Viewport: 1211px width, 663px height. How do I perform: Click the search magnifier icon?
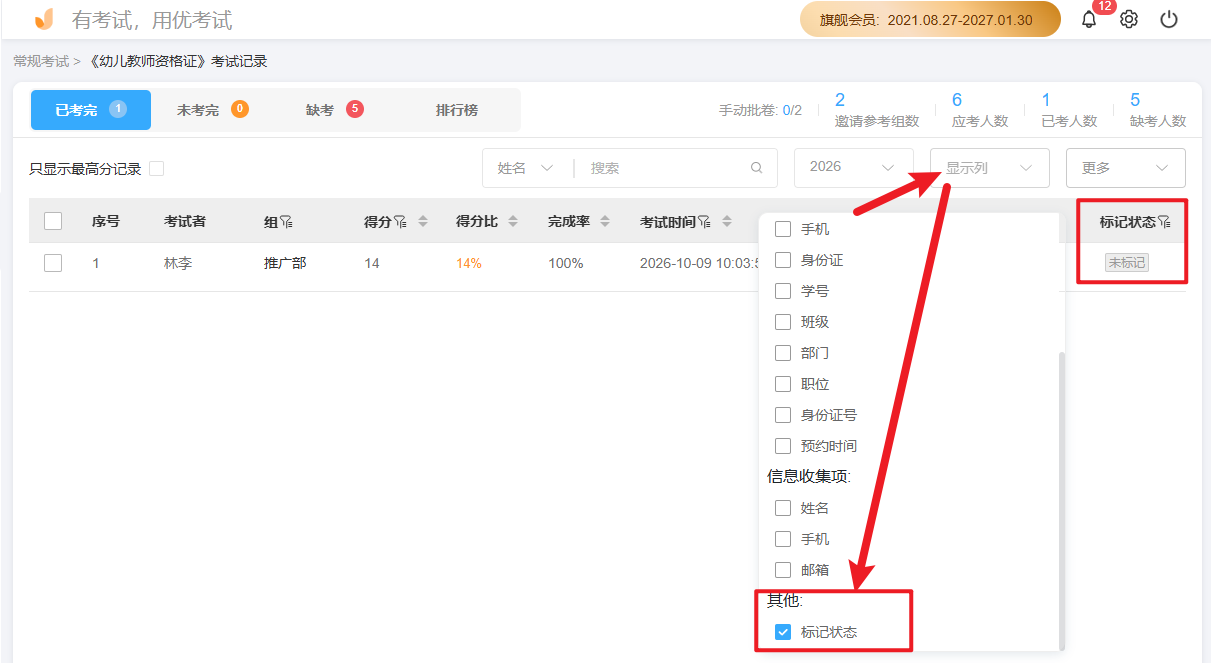757,168
